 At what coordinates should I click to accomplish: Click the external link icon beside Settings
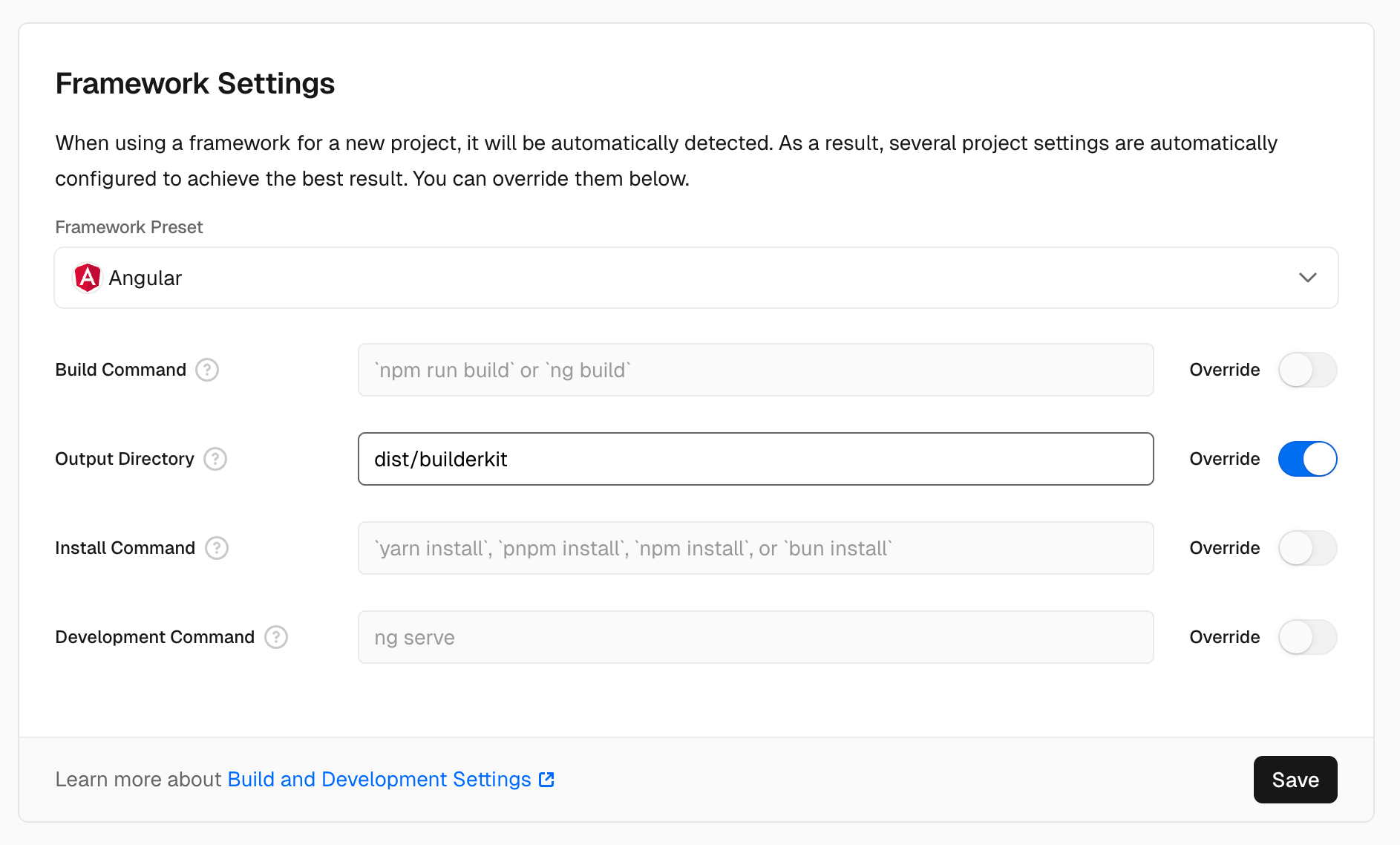tap(546, 780)
